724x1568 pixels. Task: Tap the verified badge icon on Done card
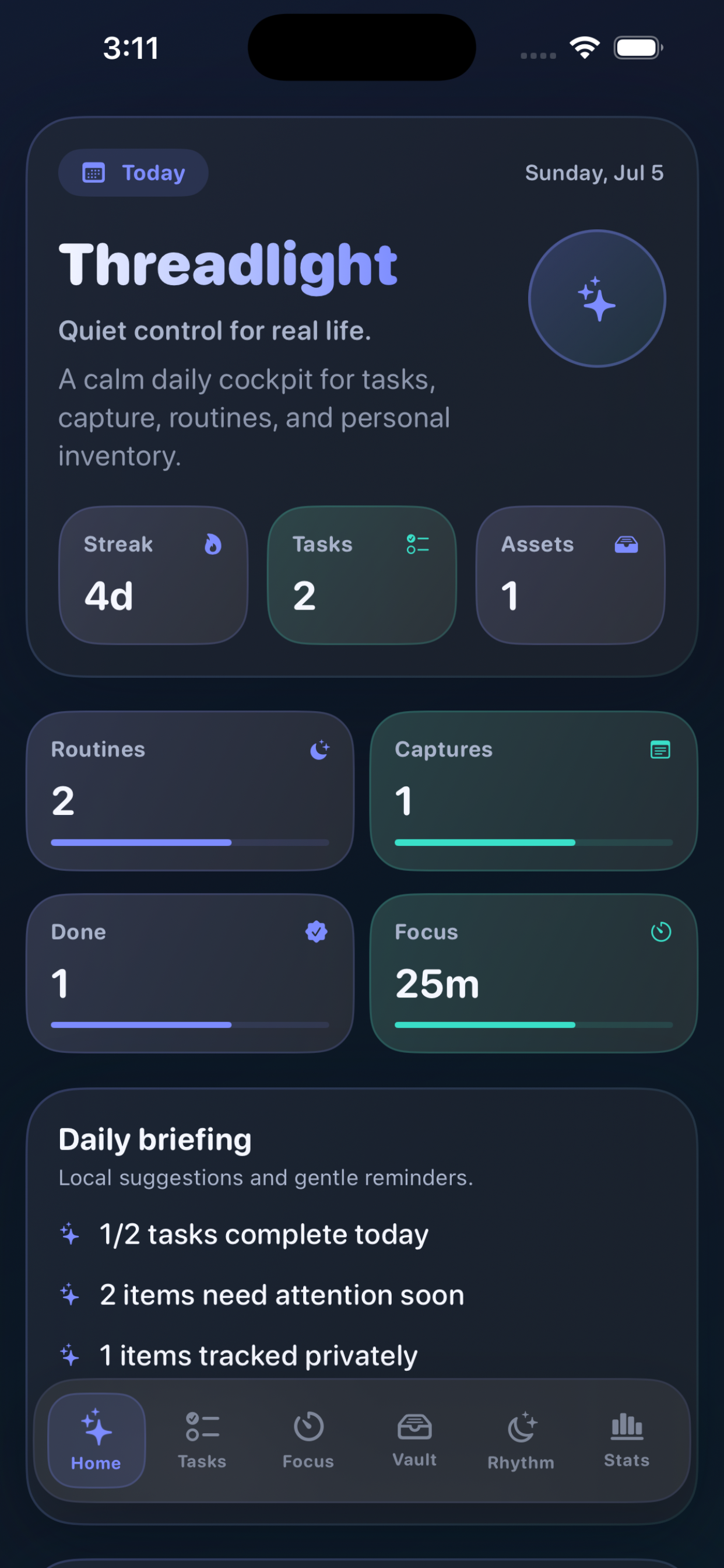pyautogui.click(x=317, y=932)
